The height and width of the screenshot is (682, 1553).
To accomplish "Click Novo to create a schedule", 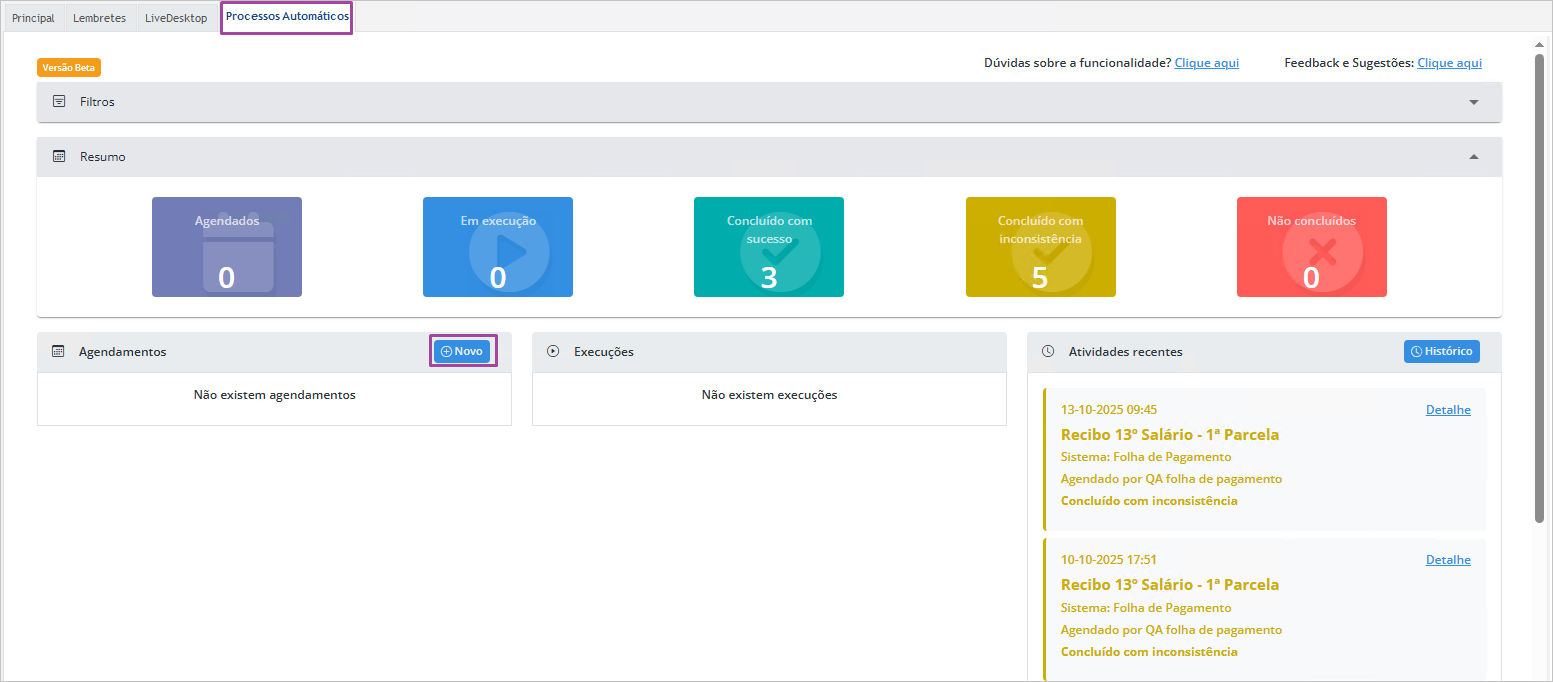I will point(462,352).
